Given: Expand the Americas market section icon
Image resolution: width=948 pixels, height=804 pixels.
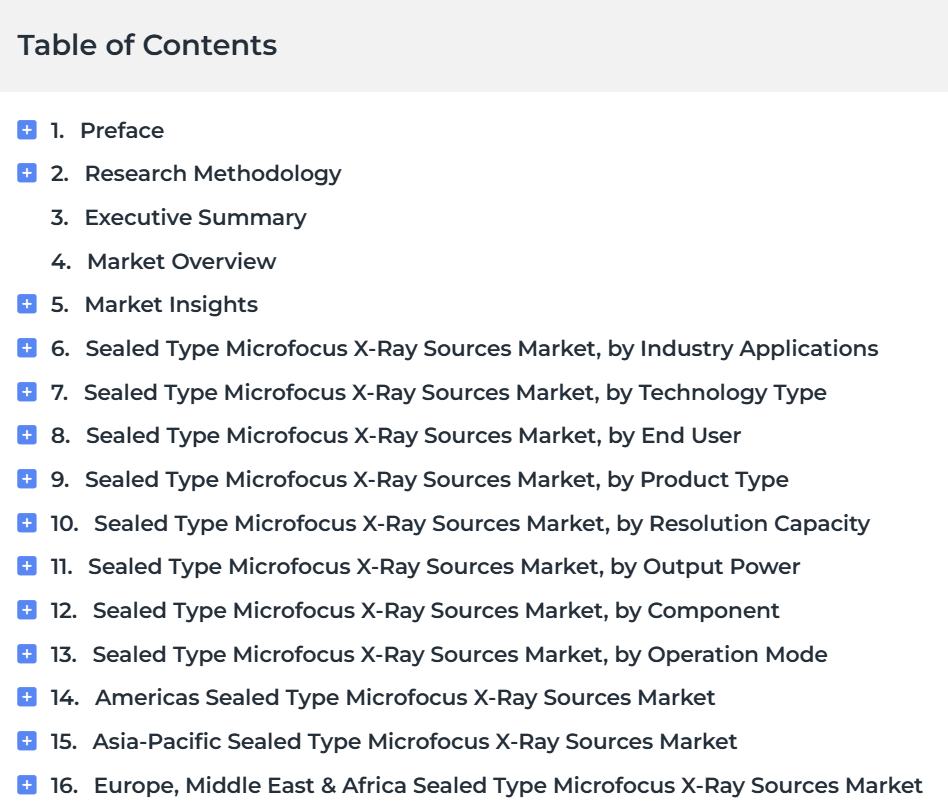Looking at the screenshot, I should coord(27,697).
